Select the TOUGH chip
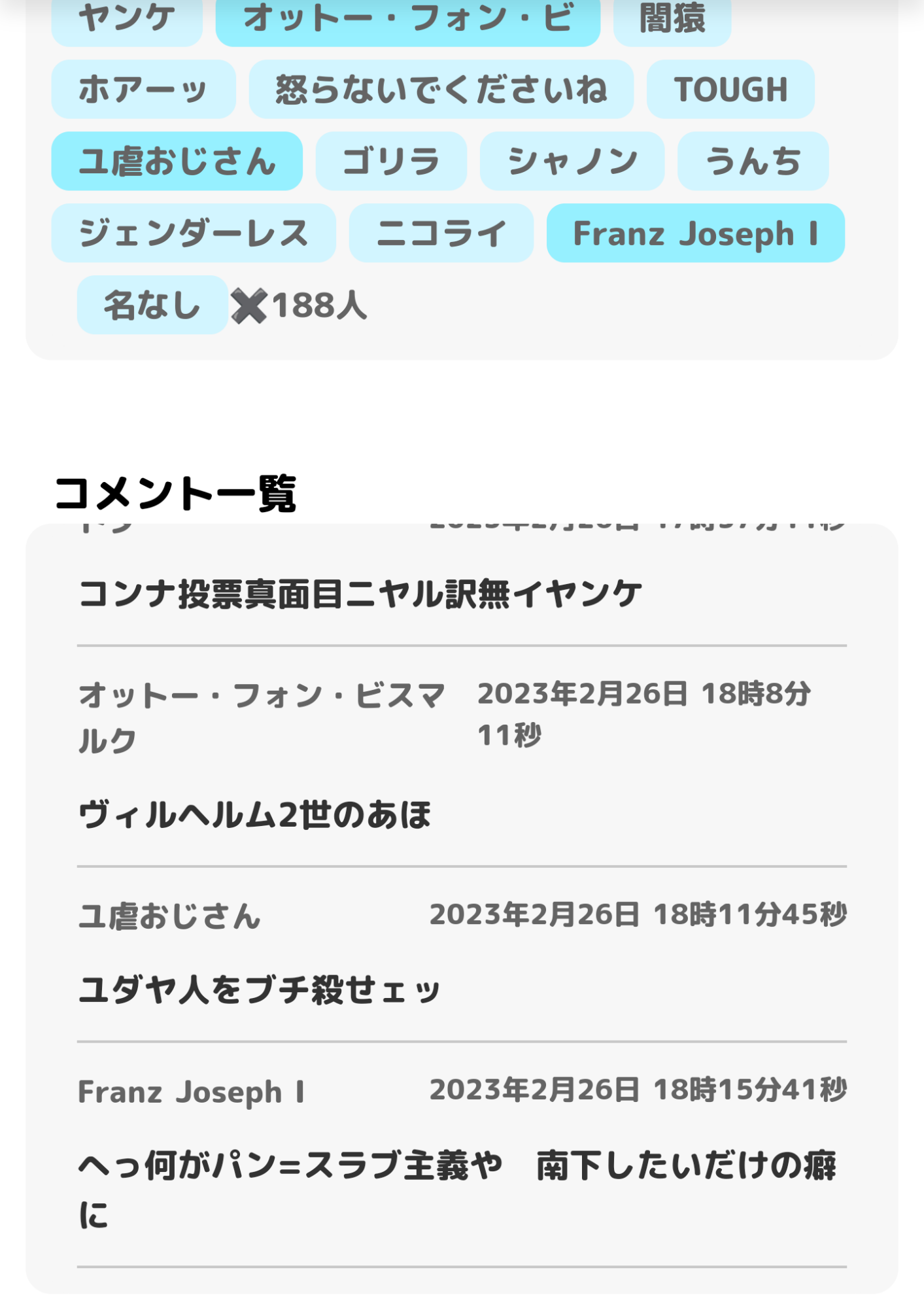The height and width of the screenshot is (1308, 924). tap(730, 90)
